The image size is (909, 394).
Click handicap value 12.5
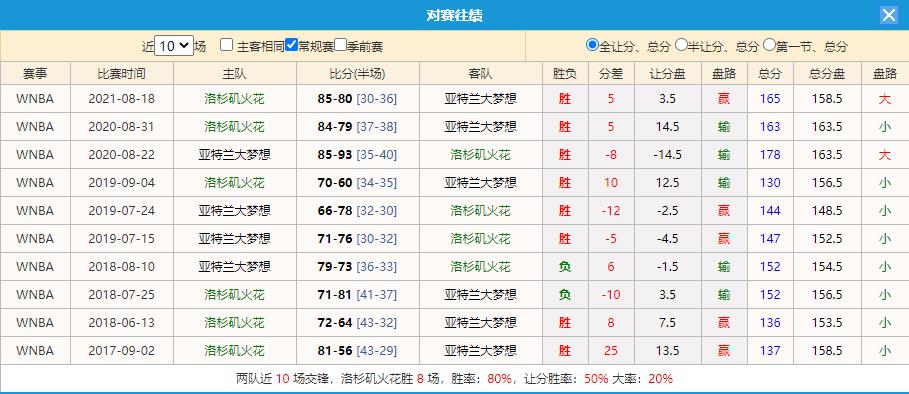point(668,183)
